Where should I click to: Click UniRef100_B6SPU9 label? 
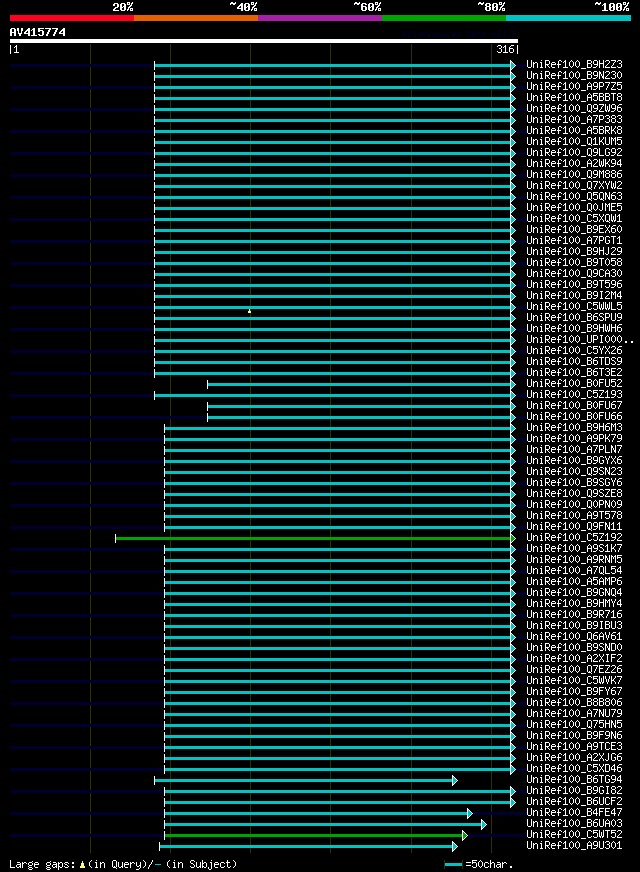[x=574, y=318]
